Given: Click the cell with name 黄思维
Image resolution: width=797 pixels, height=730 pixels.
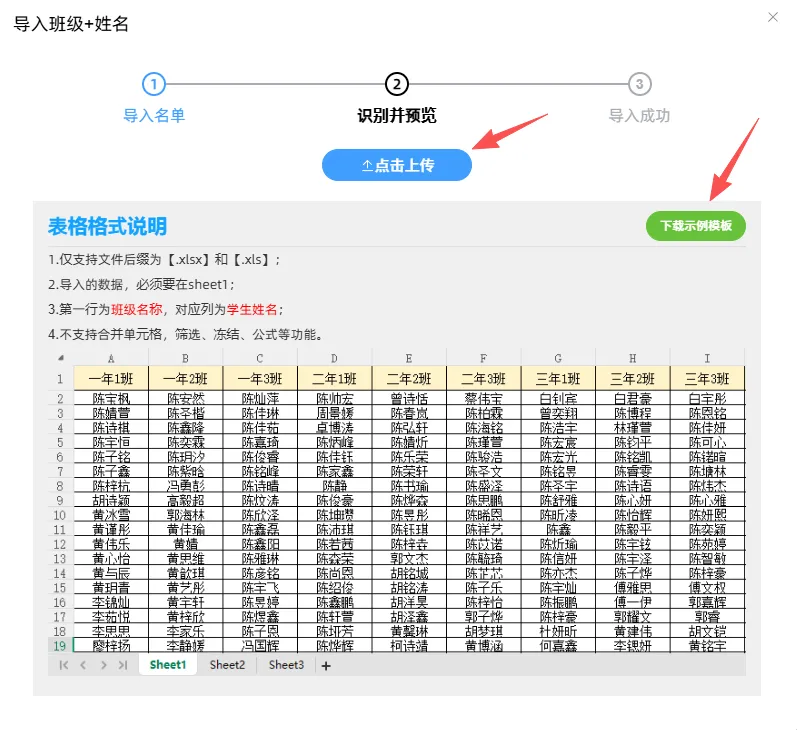Looking at the screenshot, I should [x=186, y=558].
